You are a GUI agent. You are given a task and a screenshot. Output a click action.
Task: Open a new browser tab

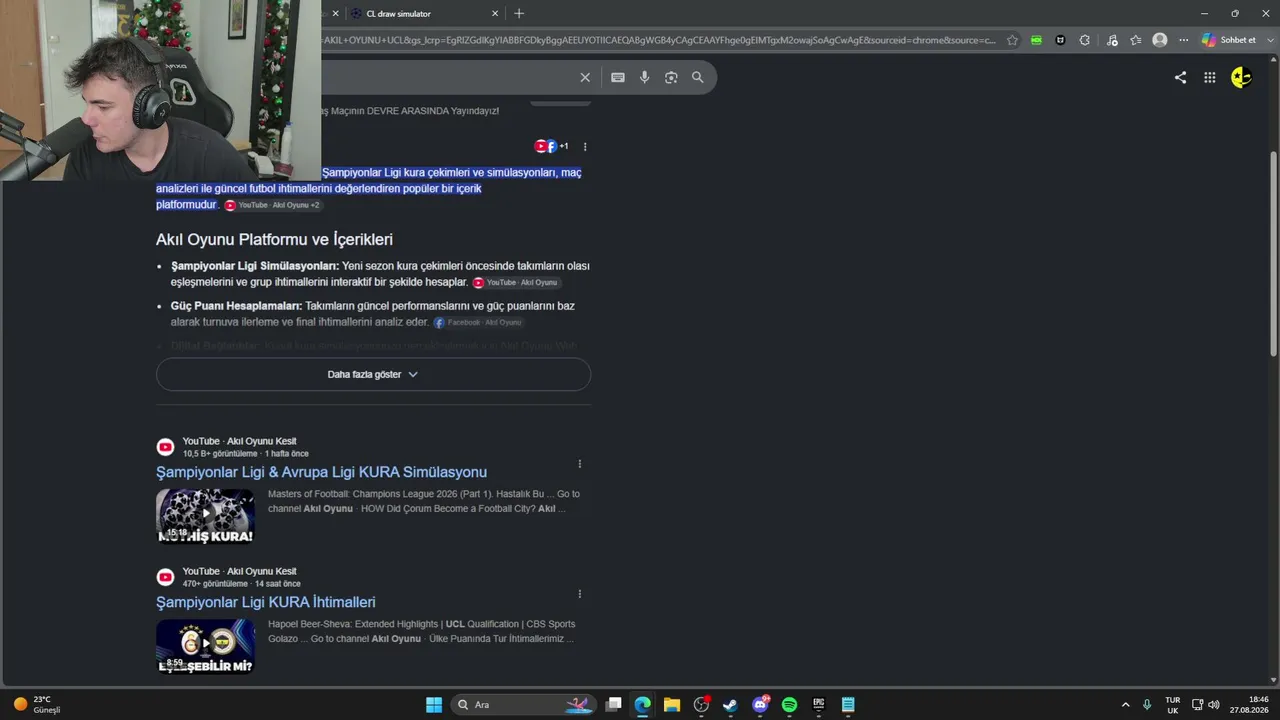click(x=518, y=13)
